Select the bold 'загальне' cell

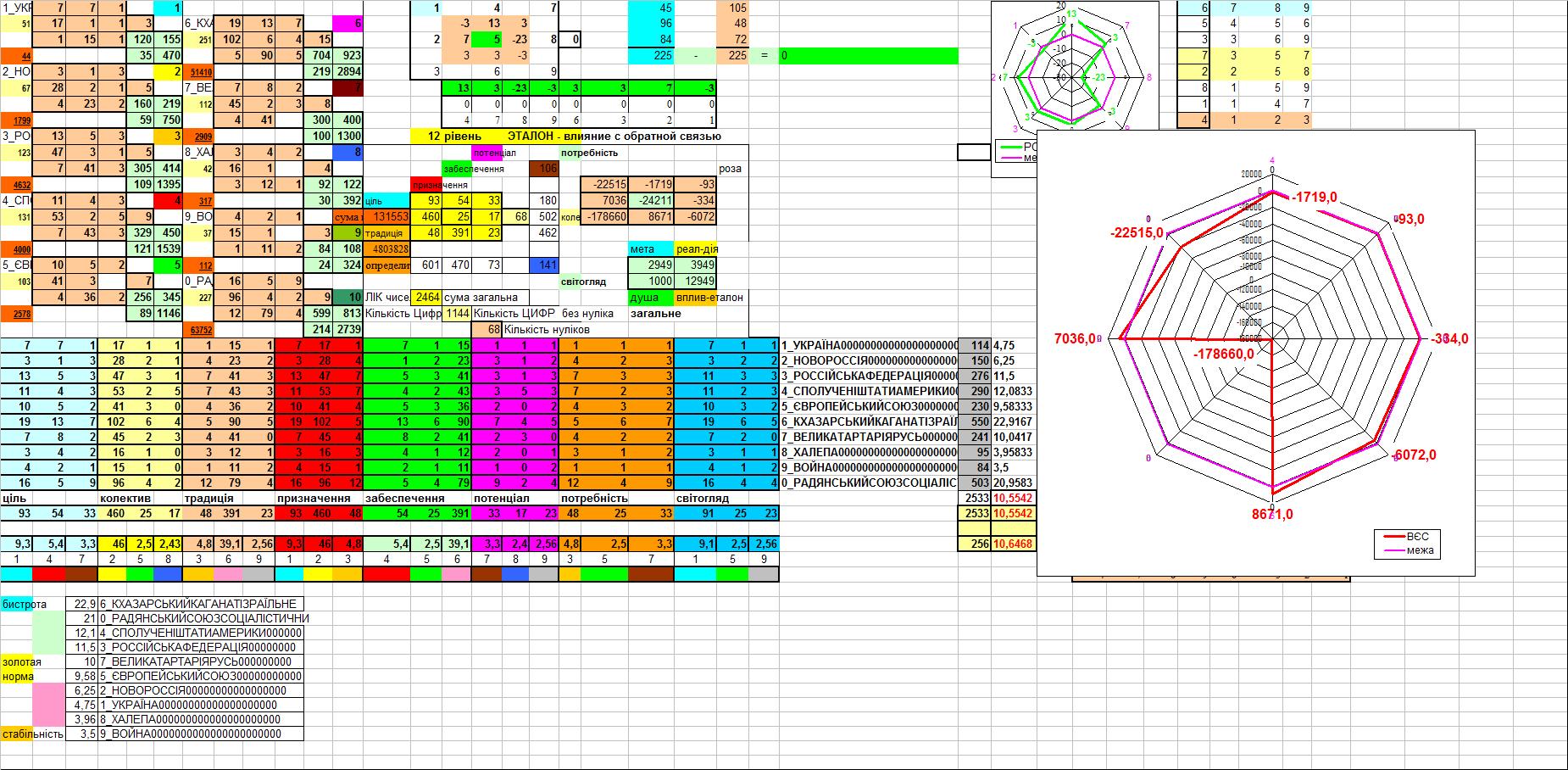tap(655, 314)
